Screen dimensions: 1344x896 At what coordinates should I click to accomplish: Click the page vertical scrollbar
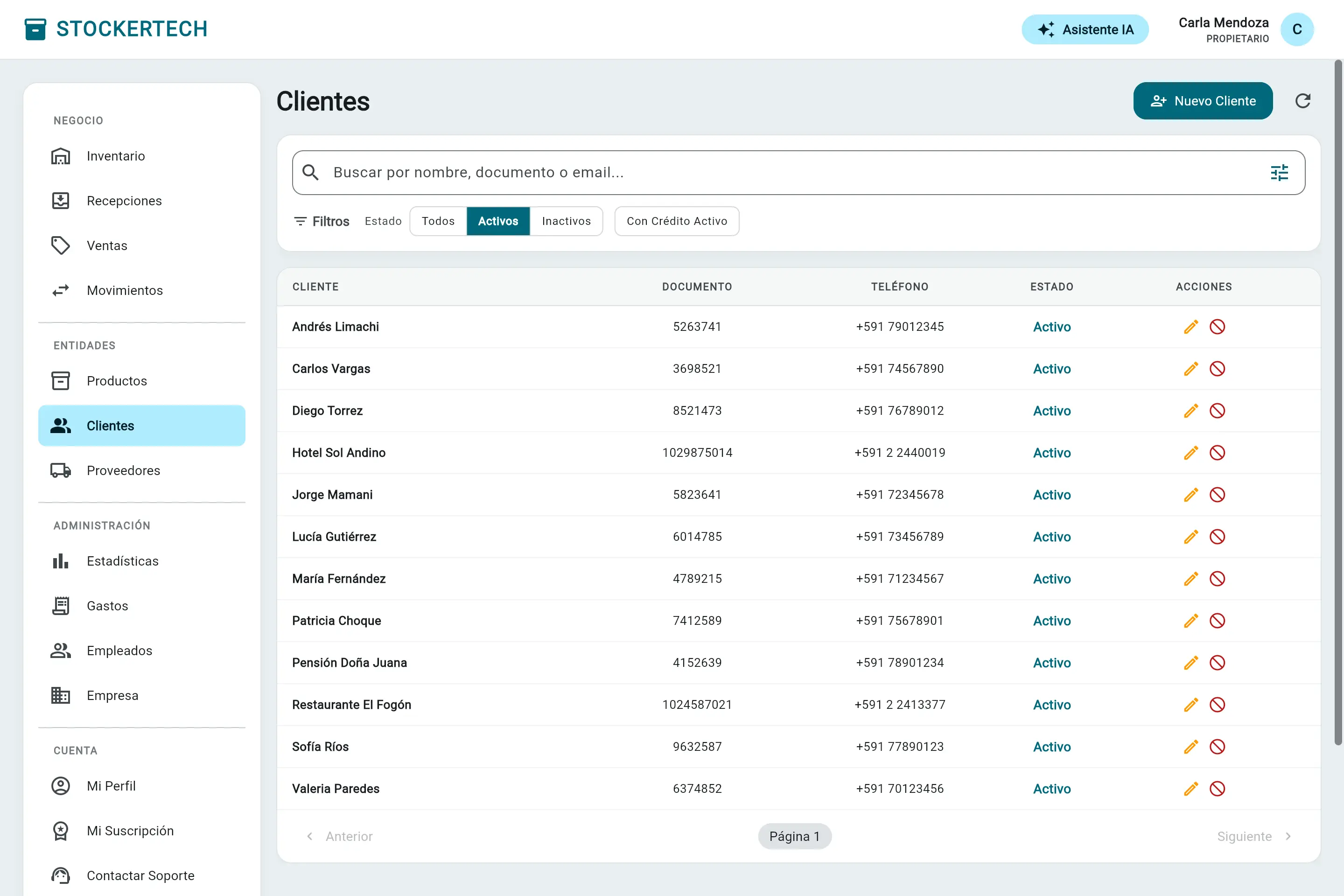(x=1338, y=403)
